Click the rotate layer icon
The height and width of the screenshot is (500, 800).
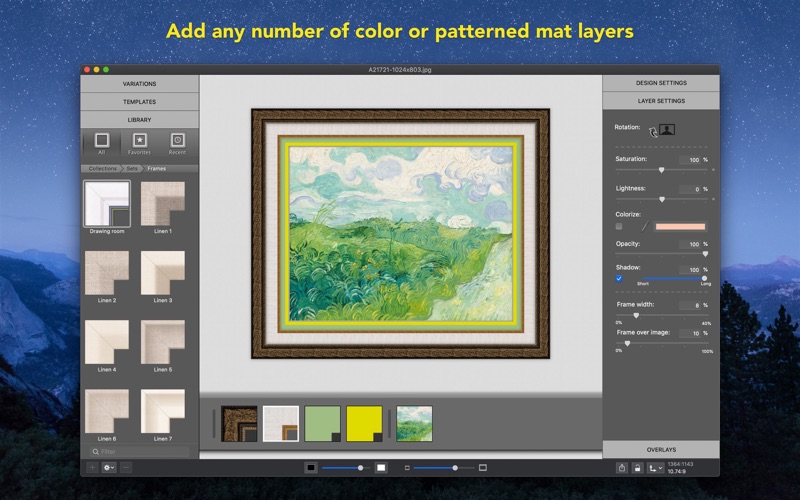(x=653, y=132)
